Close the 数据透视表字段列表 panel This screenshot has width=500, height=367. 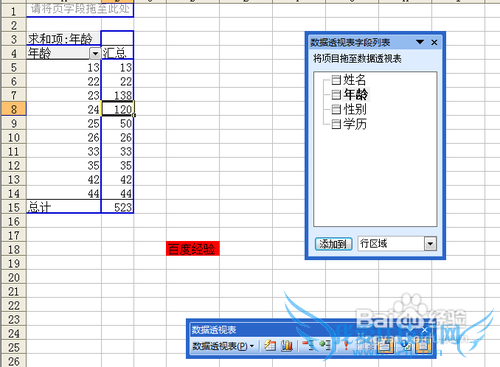coord(434,42)
